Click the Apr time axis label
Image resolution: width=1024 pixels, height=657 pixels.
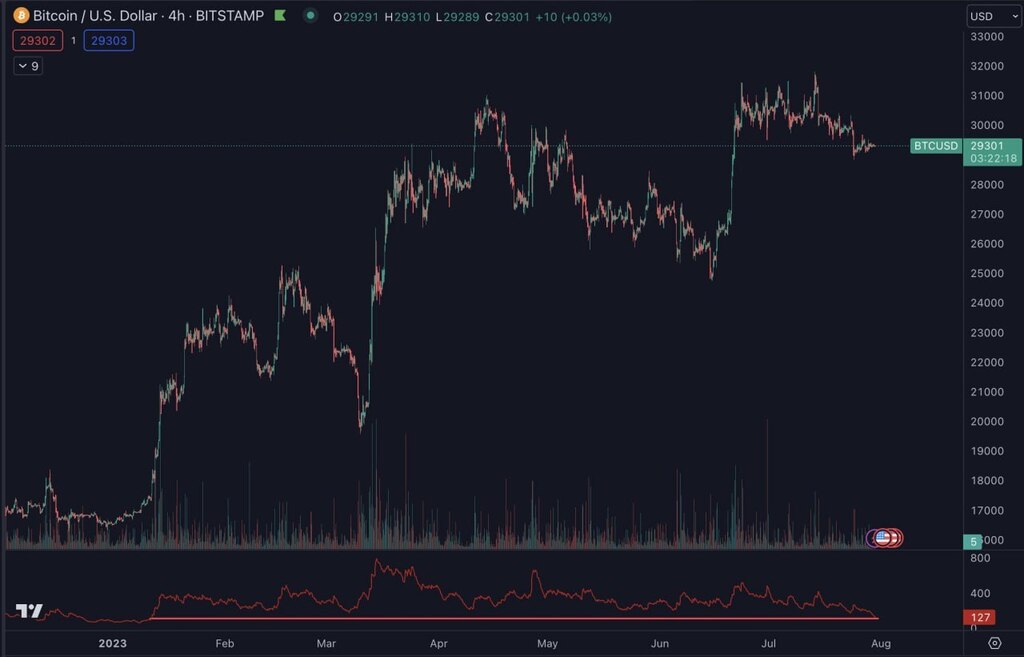(438, 643)
